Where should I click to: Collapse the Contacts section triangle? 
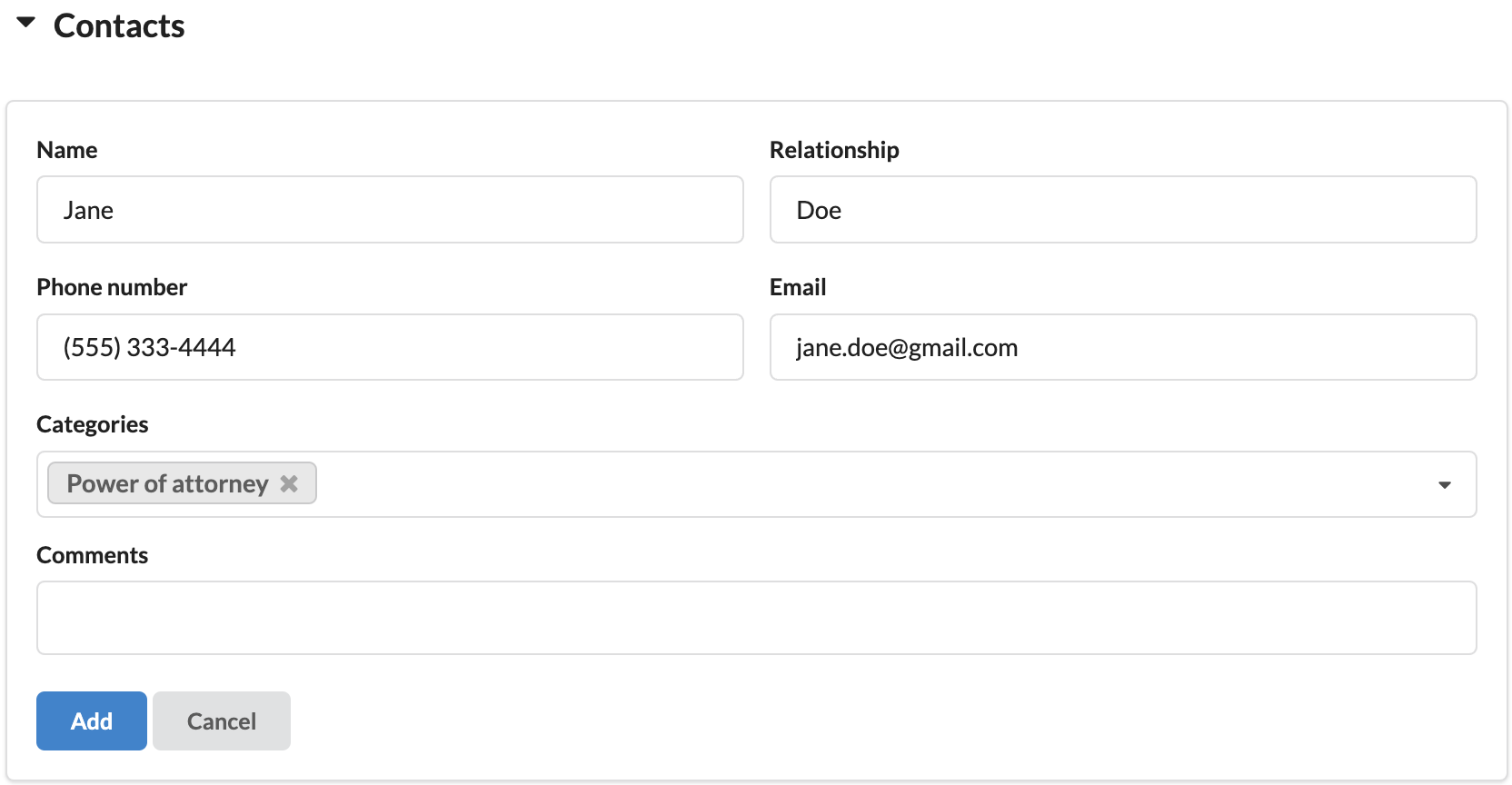click(26, 23)
